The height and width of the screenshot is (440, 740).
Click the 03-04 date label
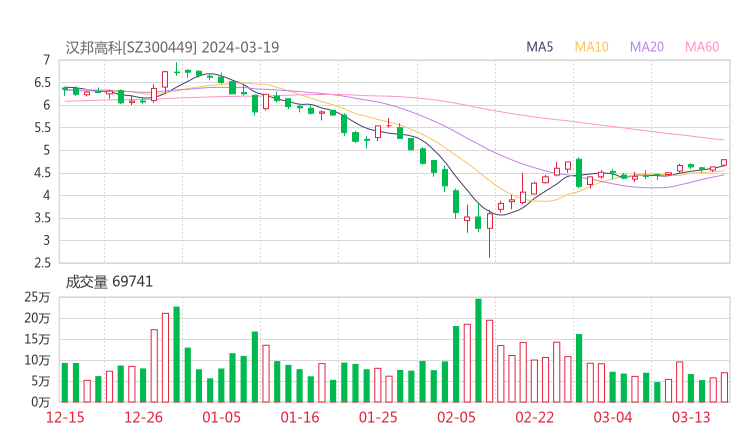613,417
